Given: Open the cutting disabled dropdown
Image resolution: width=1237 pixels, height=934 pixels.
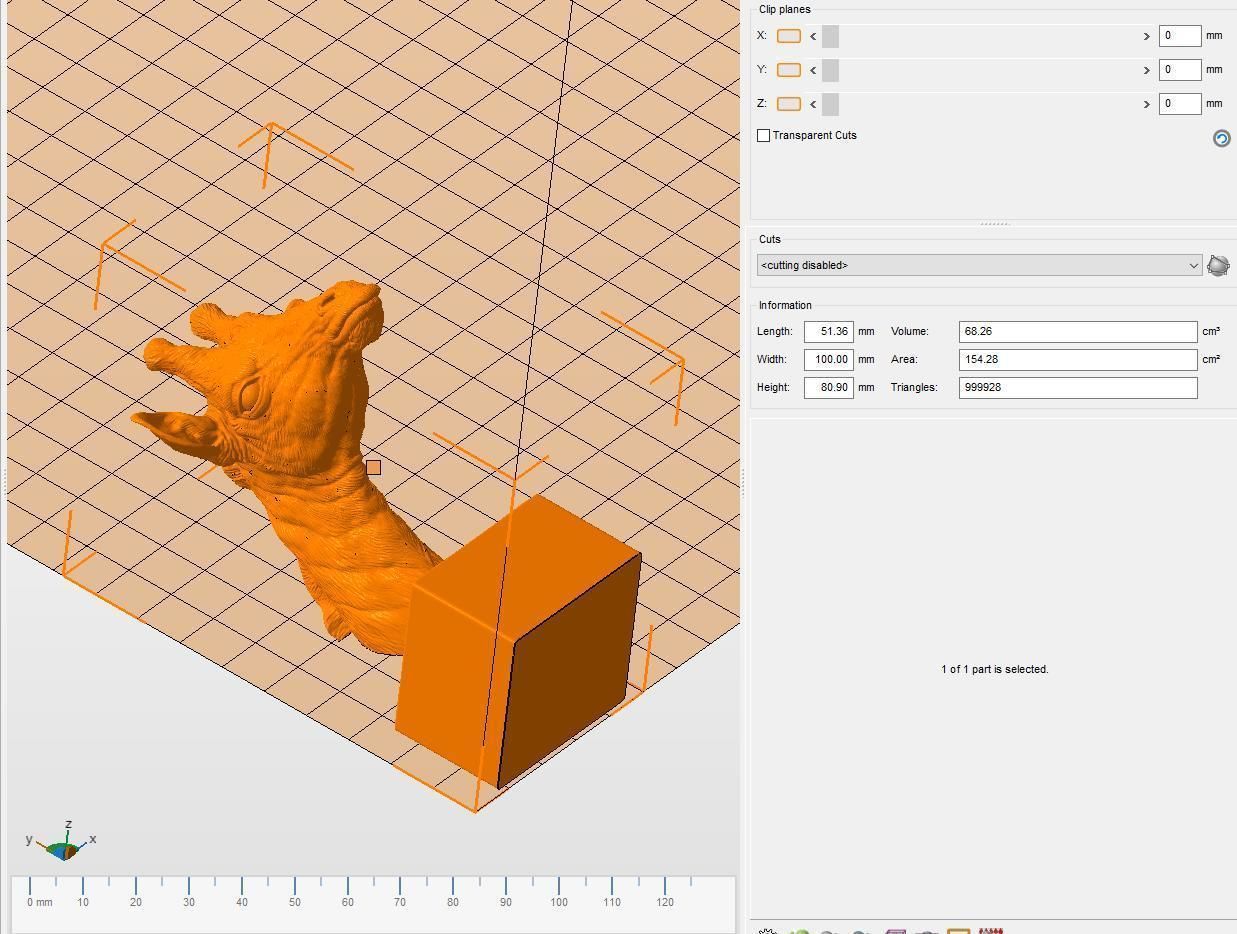Looking at the screenshot, I should pyautogui.click(x=979, y=265).
